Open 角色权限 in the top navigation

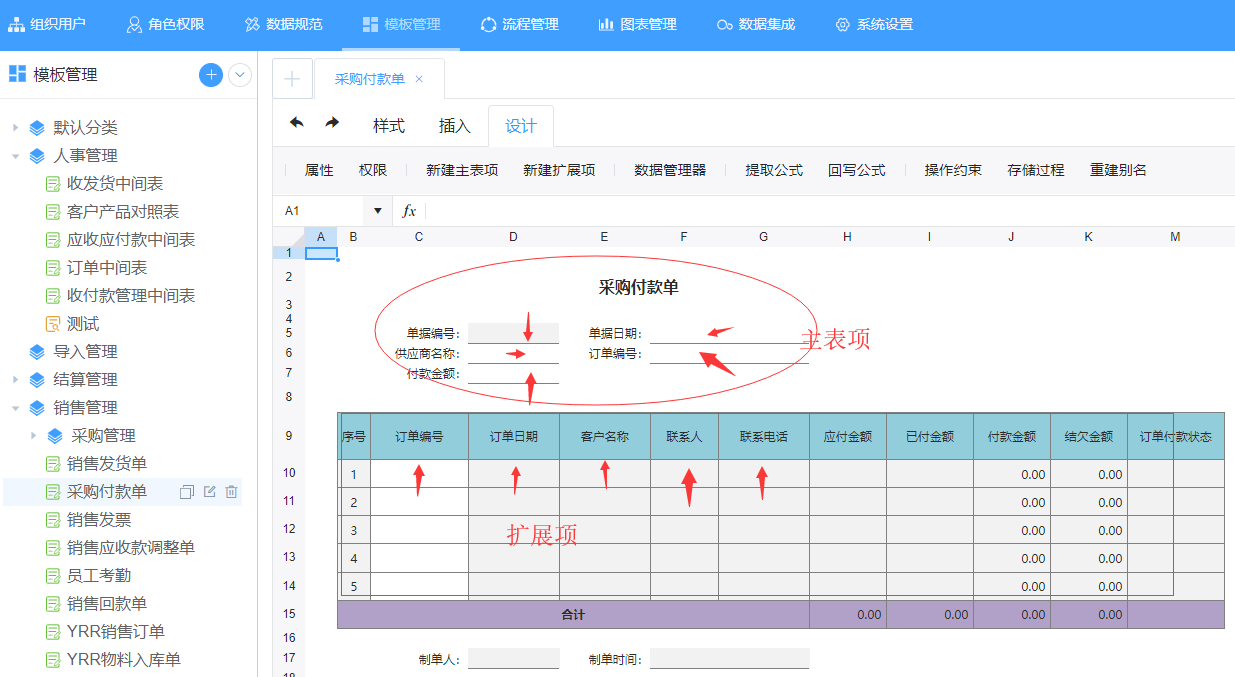(165, 24)
